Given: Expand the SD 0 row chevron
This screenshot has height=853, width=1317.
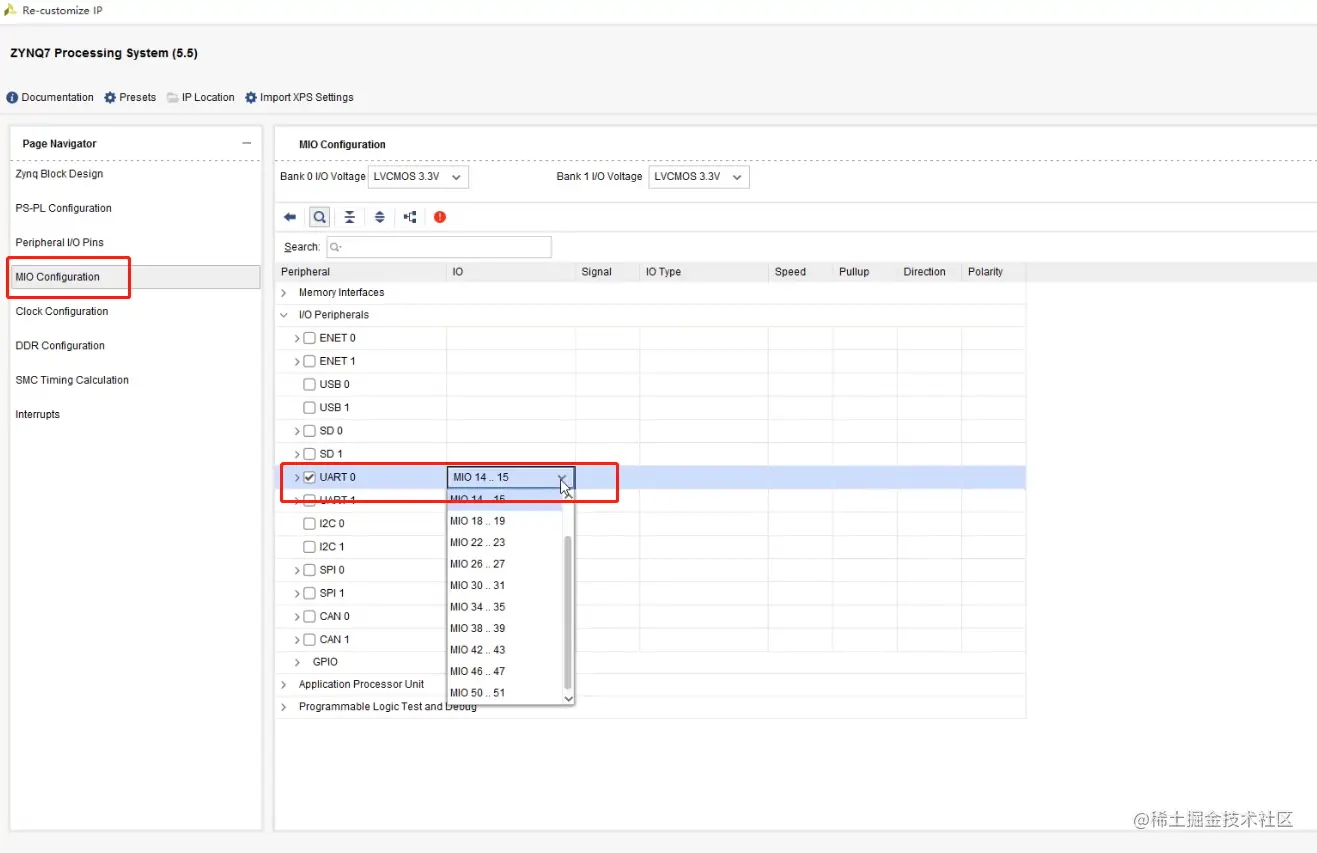Looking at the screenshot, I should 297,431.
